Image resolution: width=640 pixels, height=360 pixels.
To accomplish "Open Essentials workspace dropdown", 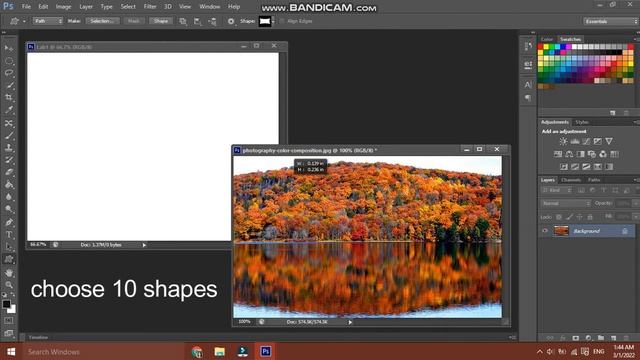I will click(610, 21).
